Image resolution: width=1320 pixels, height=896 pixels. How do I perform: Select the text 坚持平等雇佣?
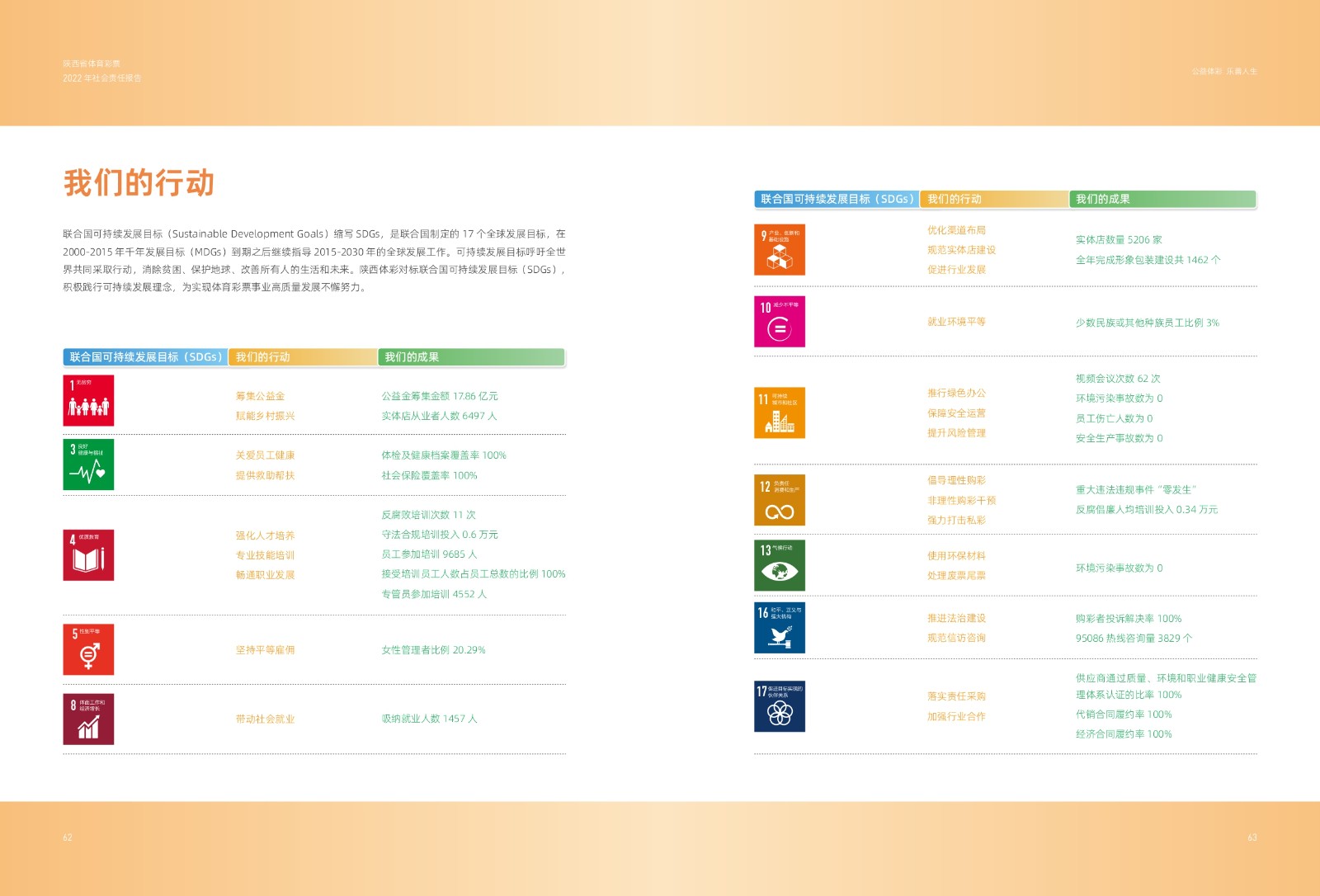click(x=265, y=650)
